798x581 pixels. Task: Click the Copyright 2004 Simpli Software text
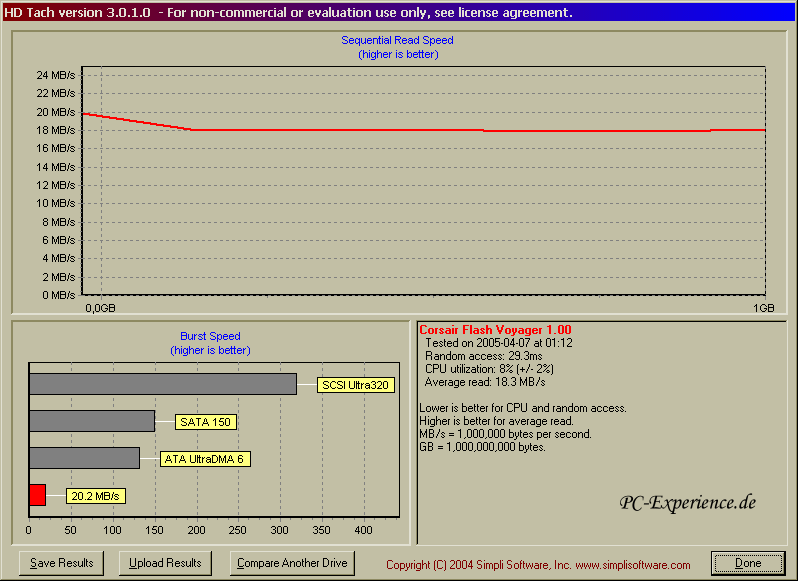[538, 565]
